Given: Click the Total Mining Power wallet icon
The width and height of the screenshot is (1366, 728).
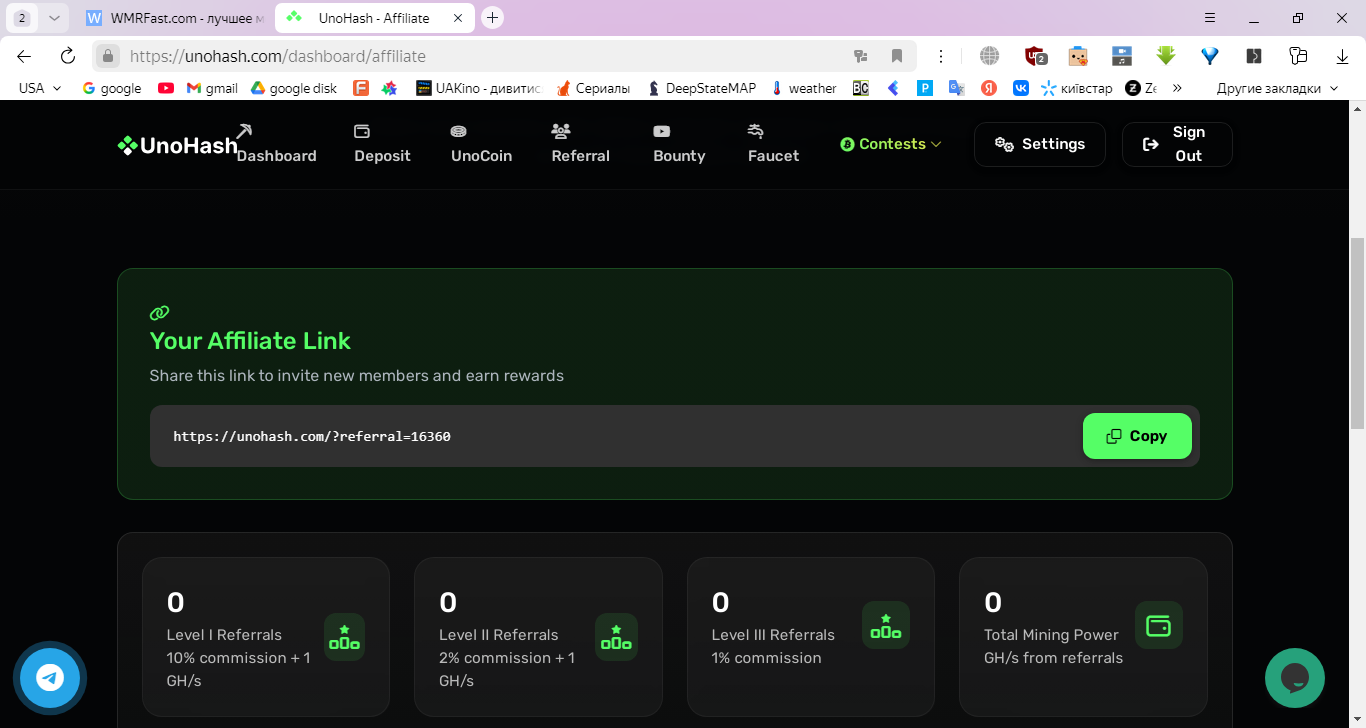Looking at the screenshot, I should point(1158,626).
